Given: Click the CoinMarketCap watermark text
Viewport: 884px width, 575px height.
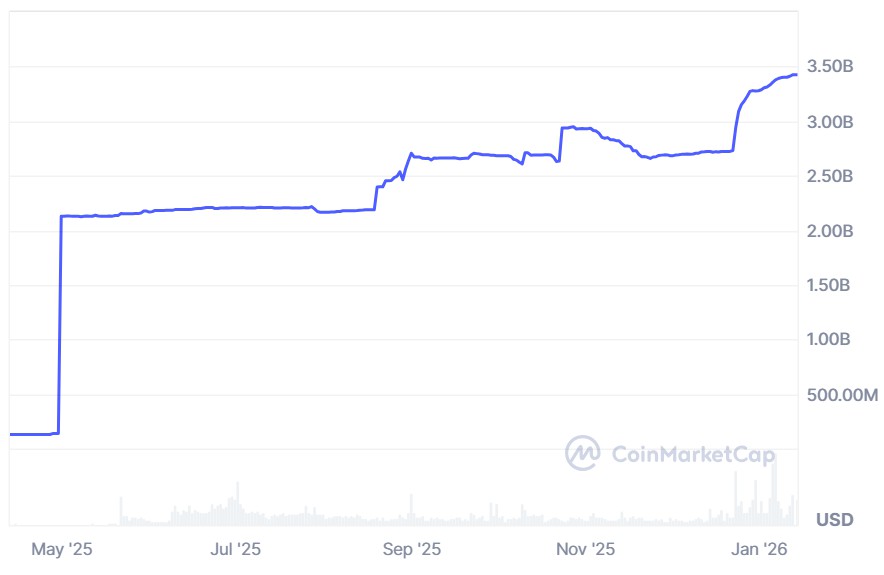Looking at the screenshot, I should point(692,455).
